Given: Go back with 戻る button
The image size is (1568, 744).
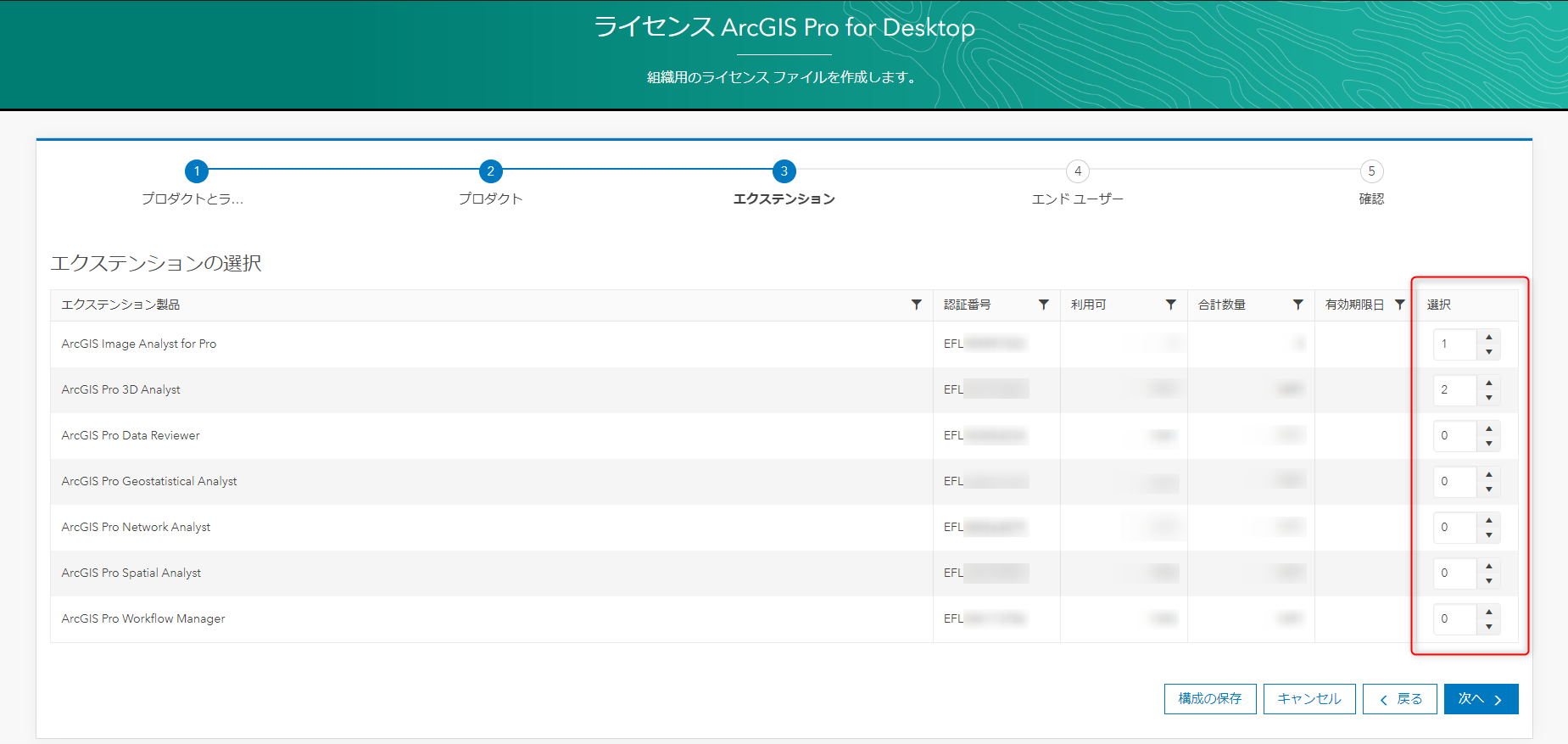Looking at the screenshot, I should [x=1400, y=699].
